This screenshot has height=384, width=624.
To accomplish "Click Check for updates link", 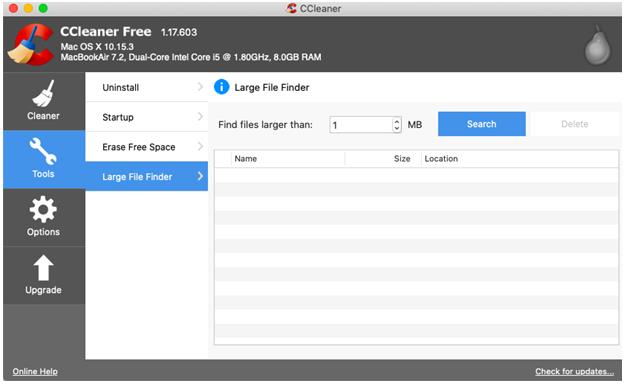I will (x=574, y=371).
